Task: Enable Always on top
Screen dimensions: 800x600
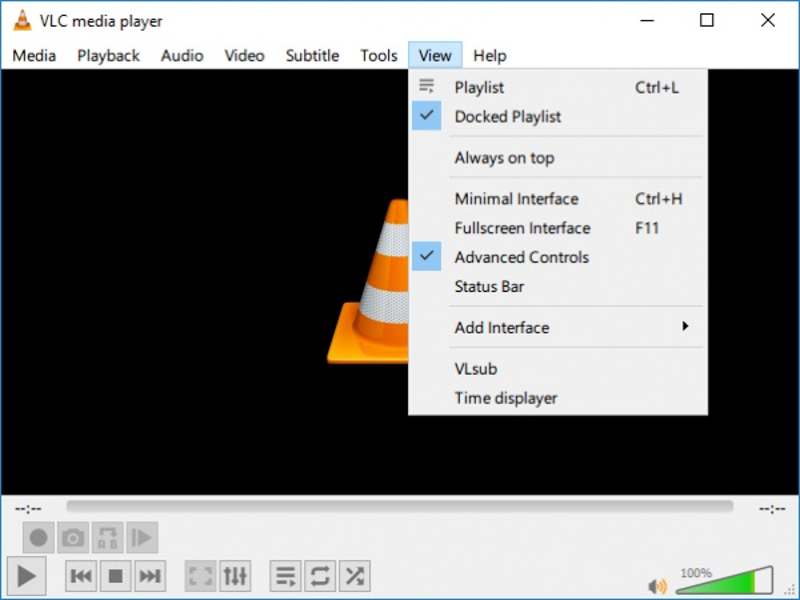Action: [x=504, y=158]
